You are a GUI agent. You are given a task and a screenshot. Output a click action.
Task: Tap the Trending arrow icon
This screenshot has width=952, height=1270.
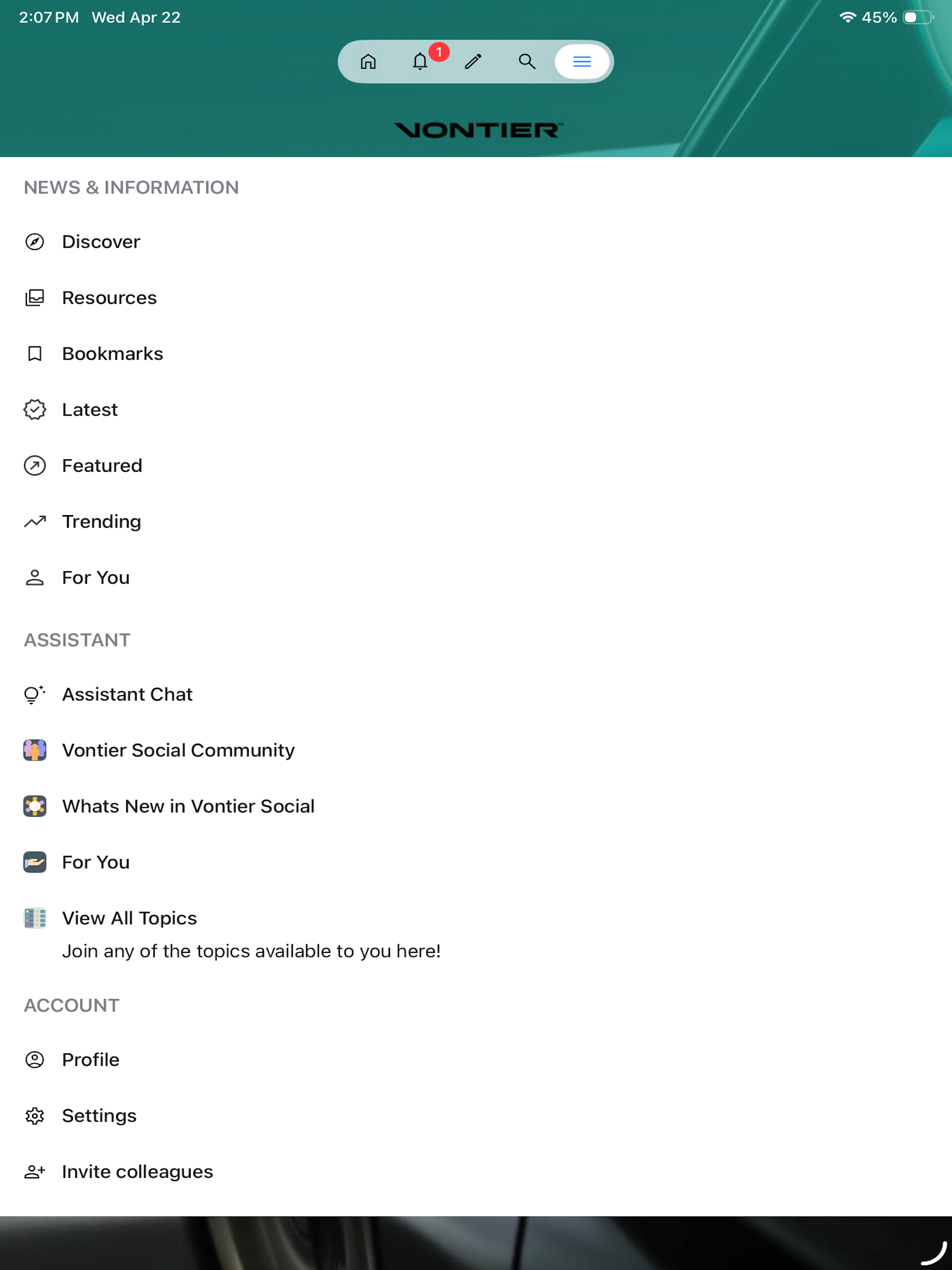coord(34,521)
